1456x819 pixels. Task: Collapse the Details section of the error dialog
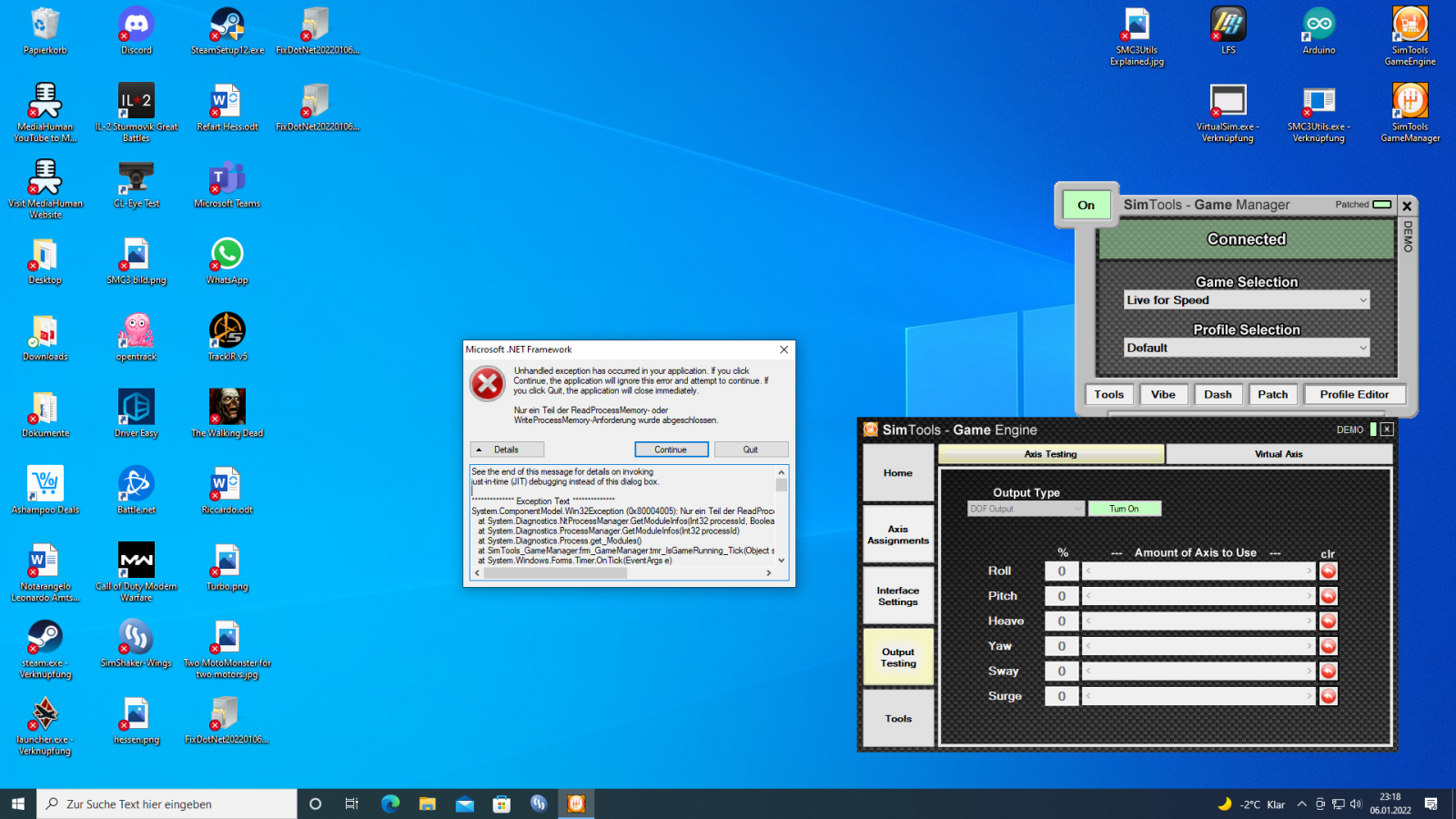pos(507,450)
